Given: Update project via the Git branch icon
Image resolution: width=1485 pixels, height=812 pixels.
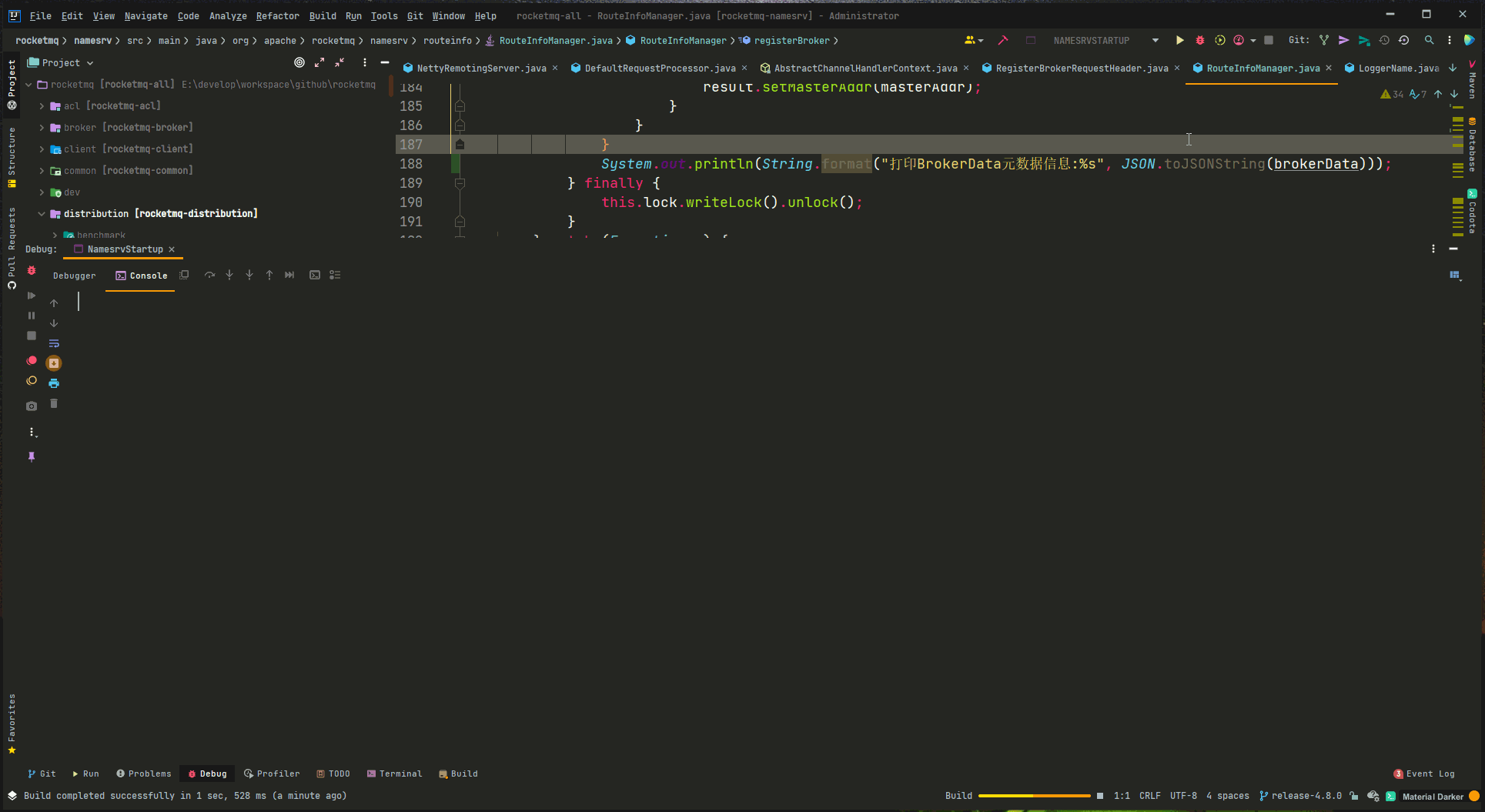Looking at the screenshot, I should [1323, 40].
